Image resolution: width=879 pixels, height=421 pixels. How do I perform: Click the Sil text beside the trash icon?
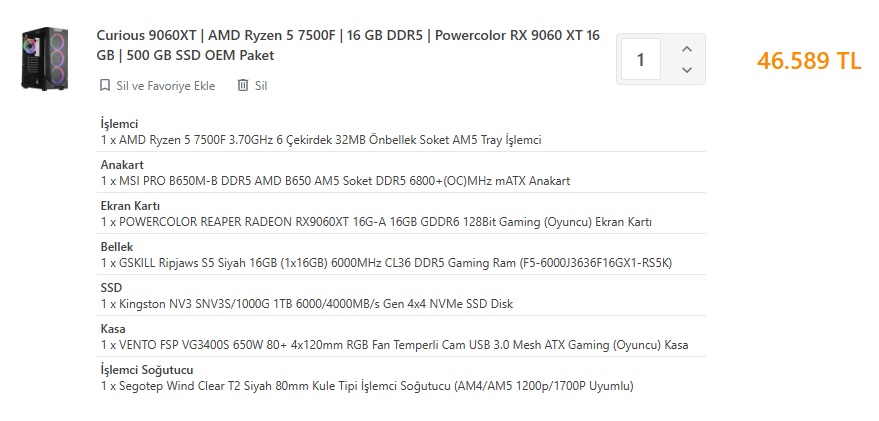(x=261, y=86)
